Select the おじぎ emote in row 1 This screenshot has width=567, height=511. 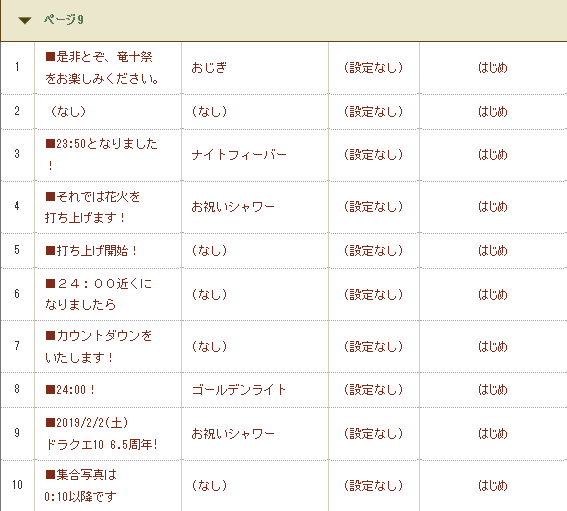point(209,68)
